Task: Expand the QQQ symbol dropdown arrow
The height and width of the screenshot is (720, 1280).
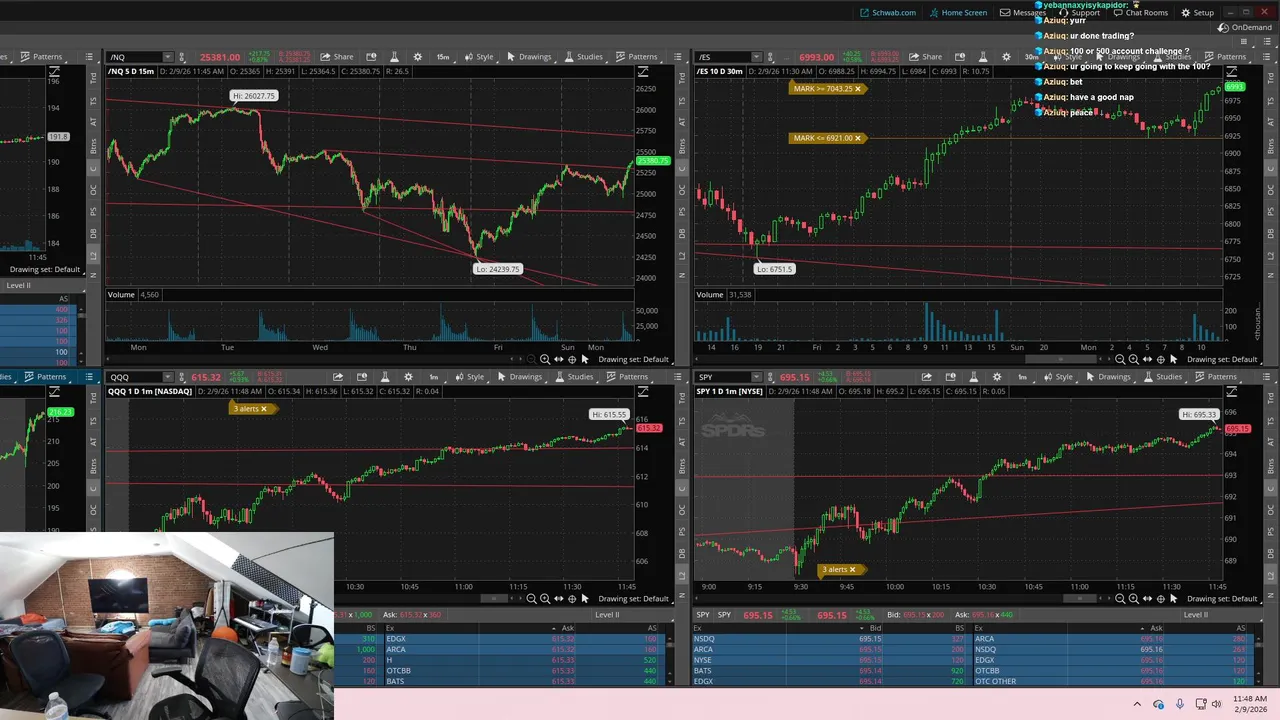Action: click(x=168, y=377)
